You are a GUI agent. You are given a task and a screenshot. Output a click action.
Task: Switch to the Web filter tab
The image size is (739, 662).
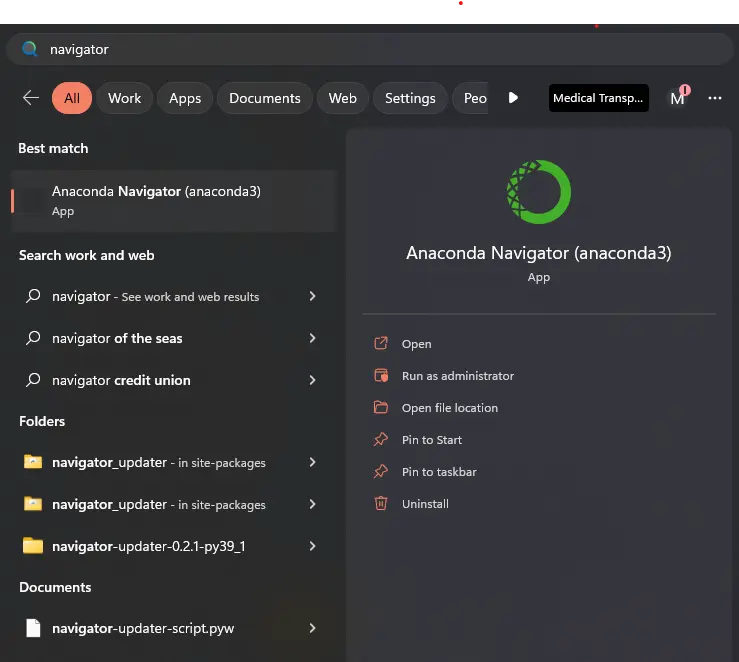coord(343,98)
